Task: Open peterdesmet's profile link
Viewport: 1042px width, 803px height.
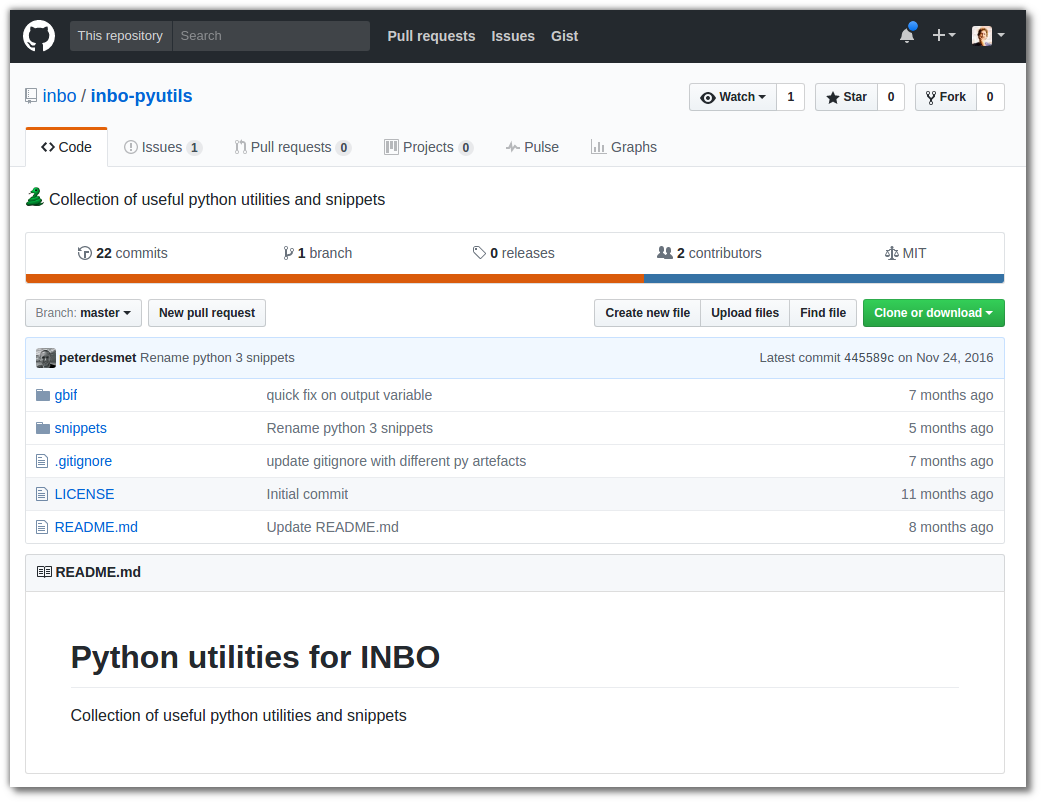Action: (98, 358)
